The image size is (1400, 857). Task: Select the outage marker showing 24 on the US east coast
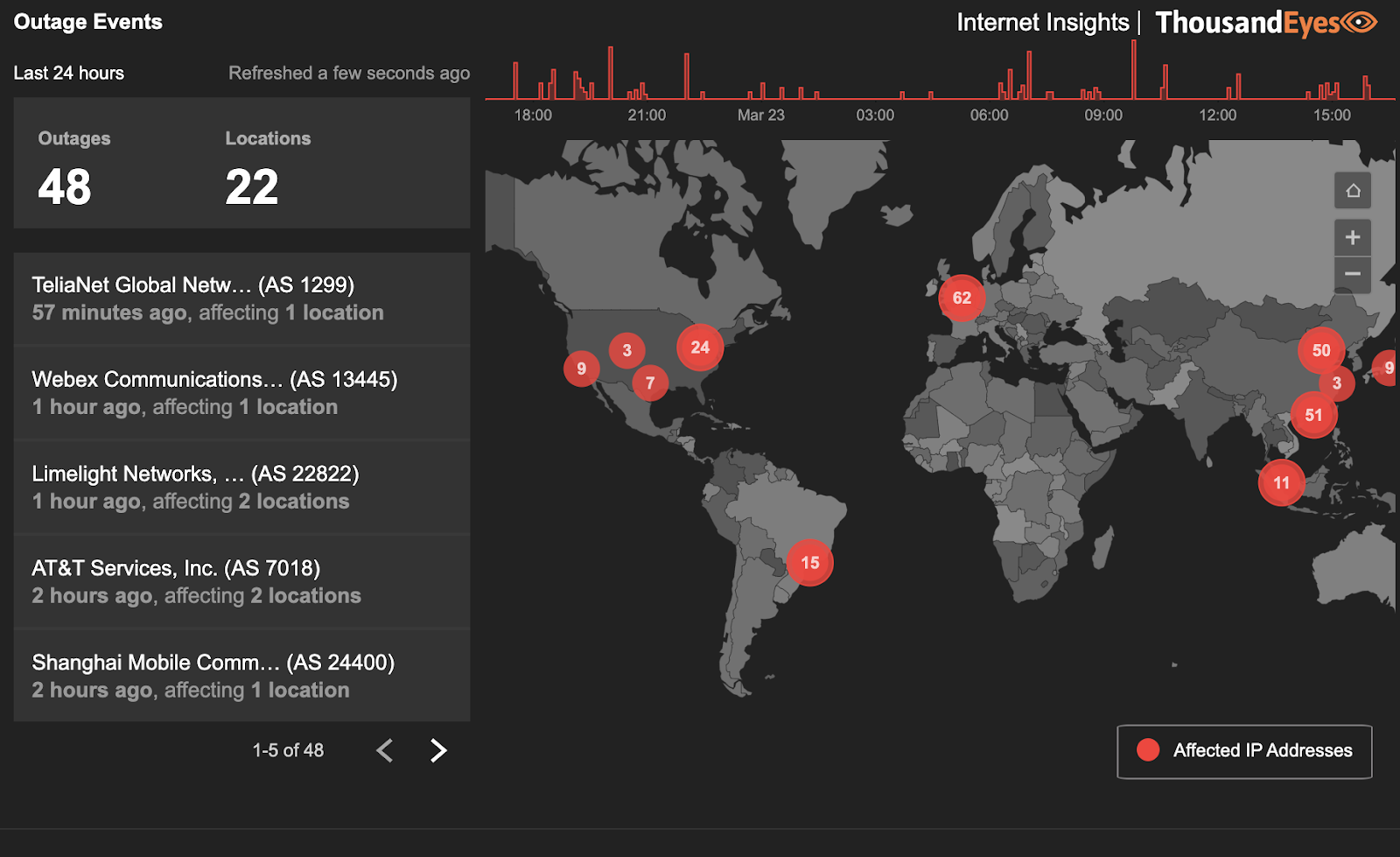coord(699,347)
